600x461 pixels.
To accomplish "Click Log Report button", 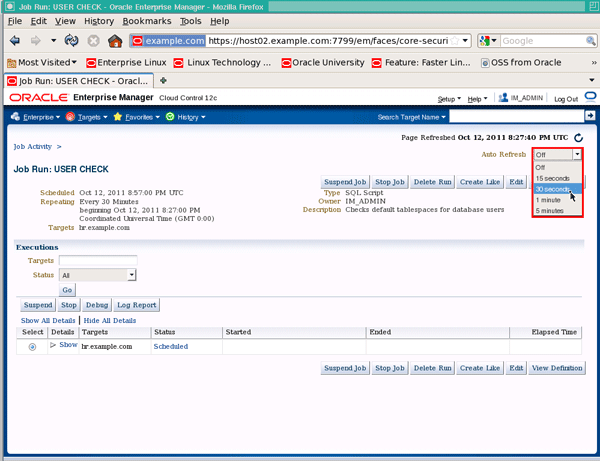I will click(137, 305).
